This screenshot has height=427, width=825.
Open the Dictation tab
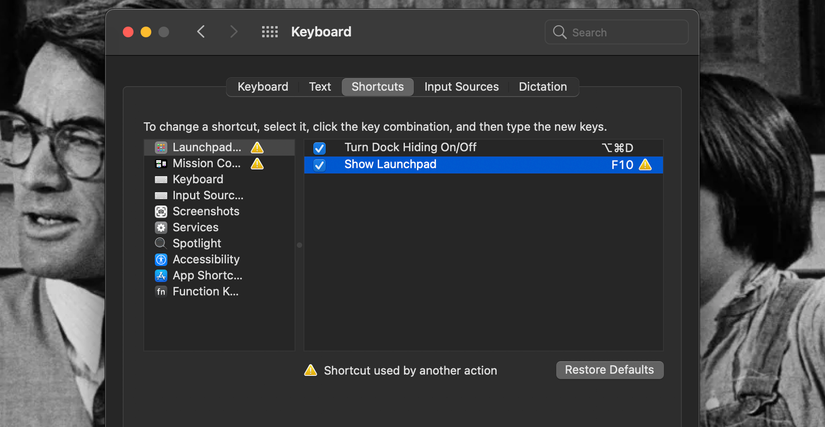coord(543,87)
